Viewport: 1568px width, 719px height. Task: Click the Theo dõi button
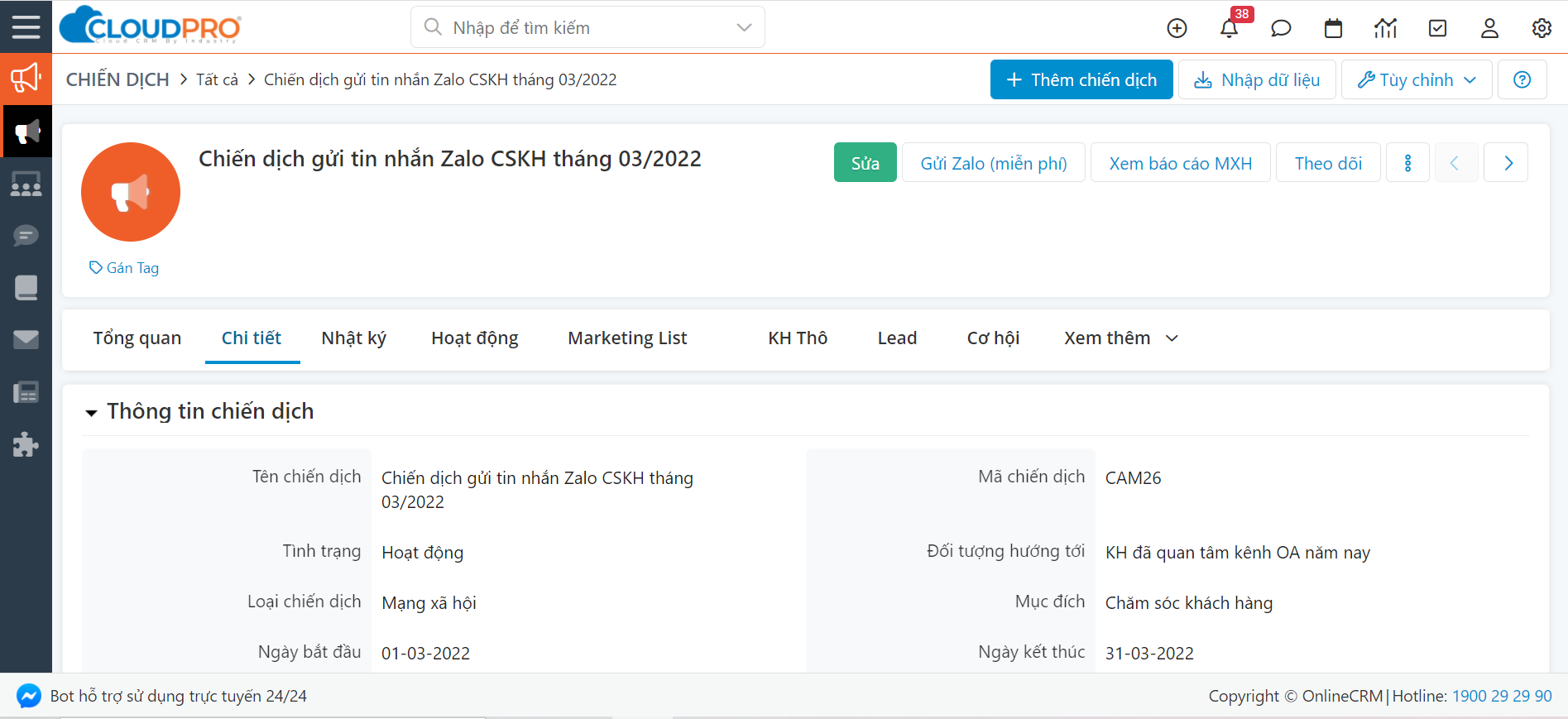(1328, 162)
